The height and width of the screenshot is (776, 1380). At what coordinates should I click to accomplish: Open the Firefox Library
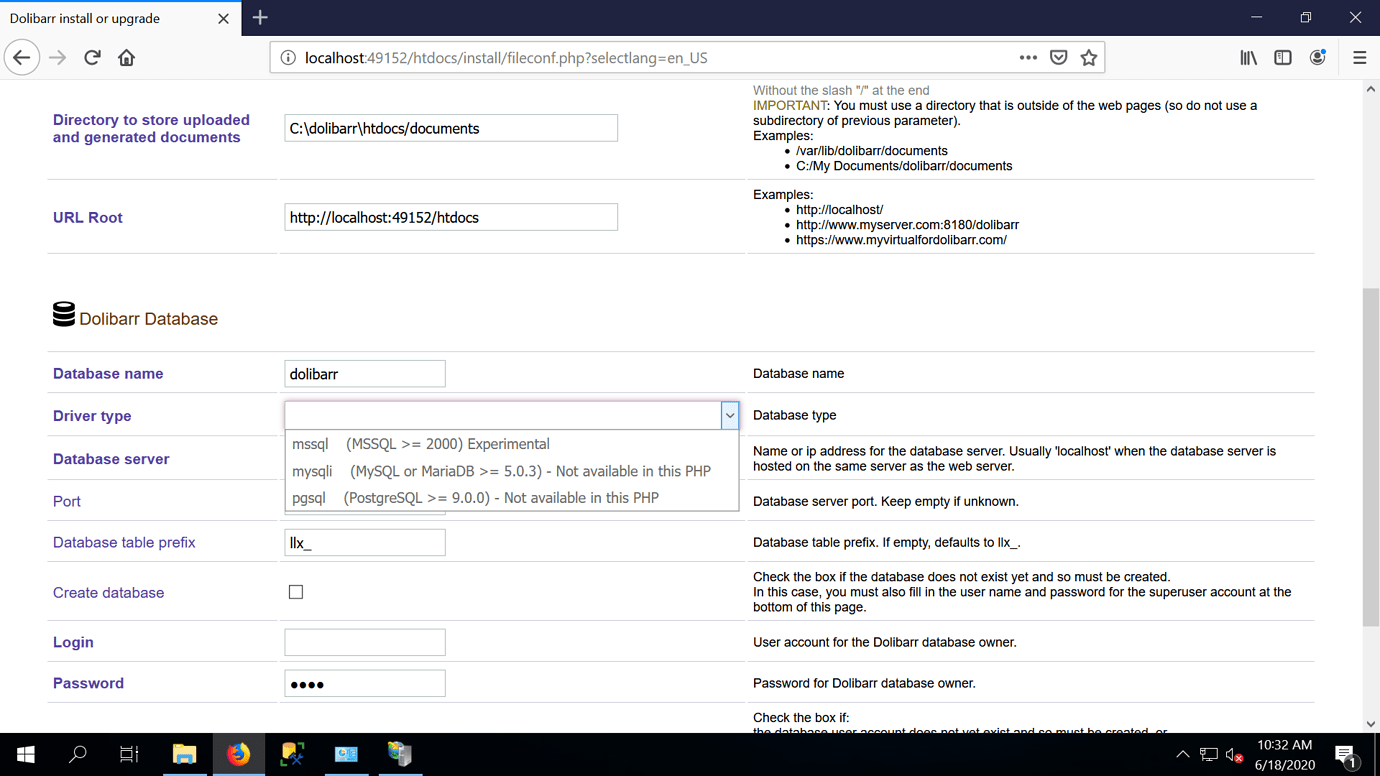(x=1248, y=57)
